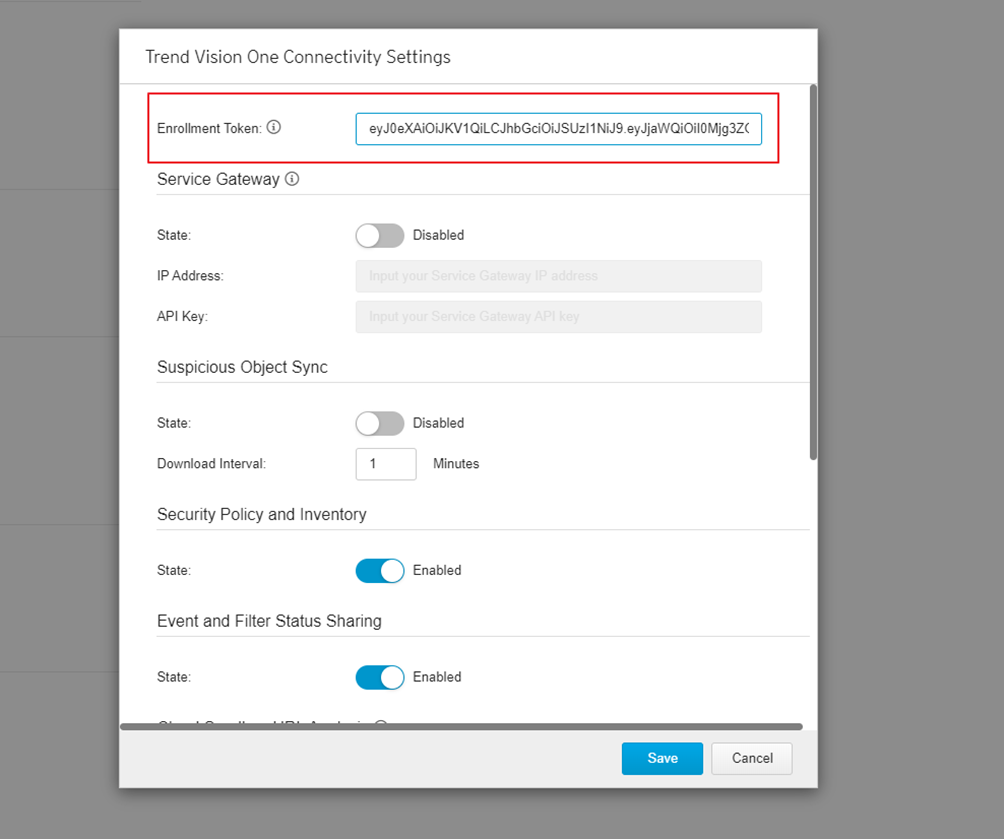Click the Security Policy and Inventory heading
Viewport: 1004px width, 839px height.
click(262, 514)
